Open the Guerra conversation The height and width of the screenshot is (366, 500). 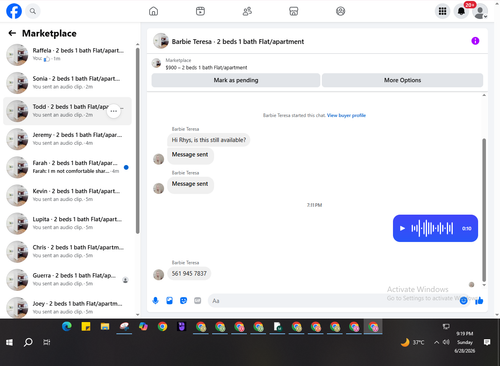tap(67, 280)
